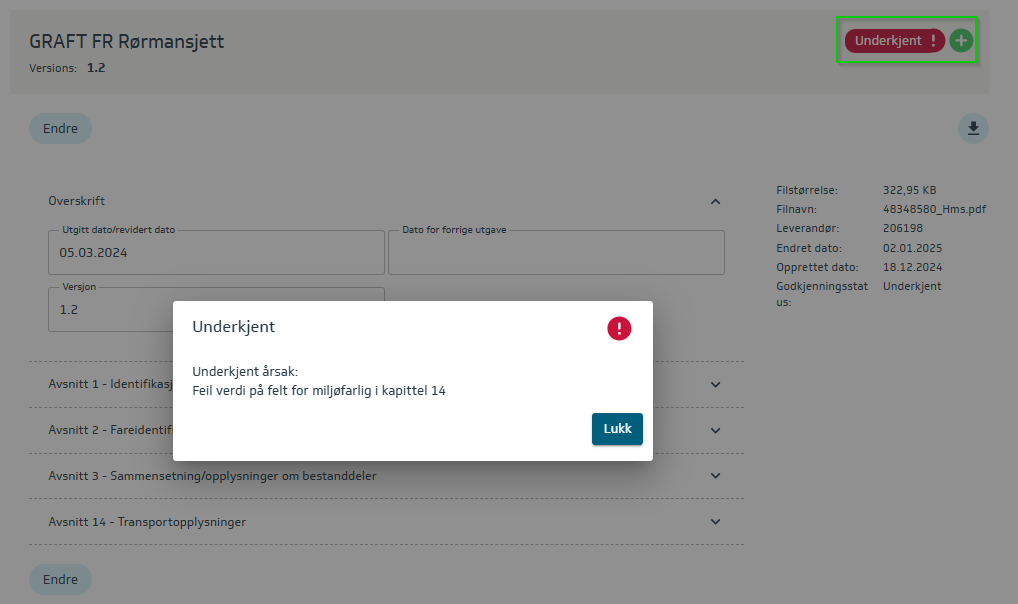Image resolution: width=1018 pixels, height=604 pixels.
Task: Click the red Underkjent status badge
Action: point(894,41)
